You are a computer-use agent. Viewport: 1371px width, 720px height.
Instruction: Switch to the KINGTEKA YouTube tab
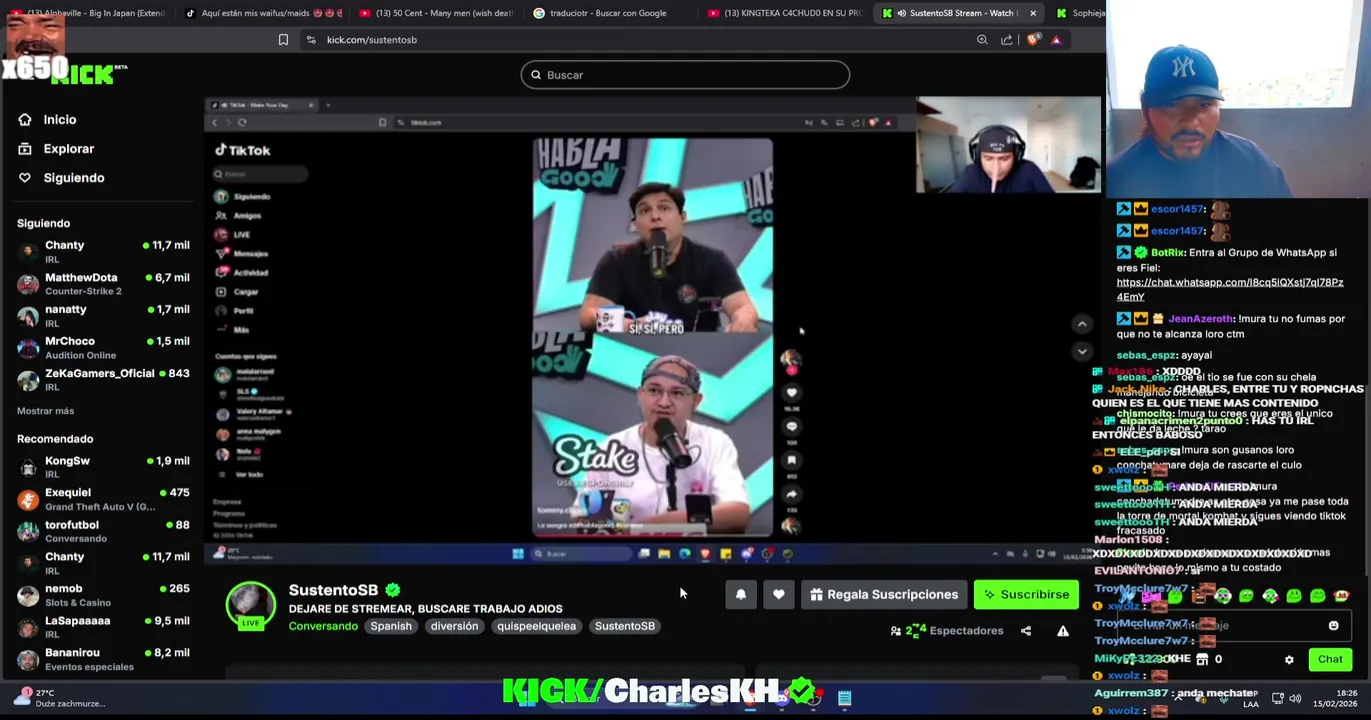point(785,13)
